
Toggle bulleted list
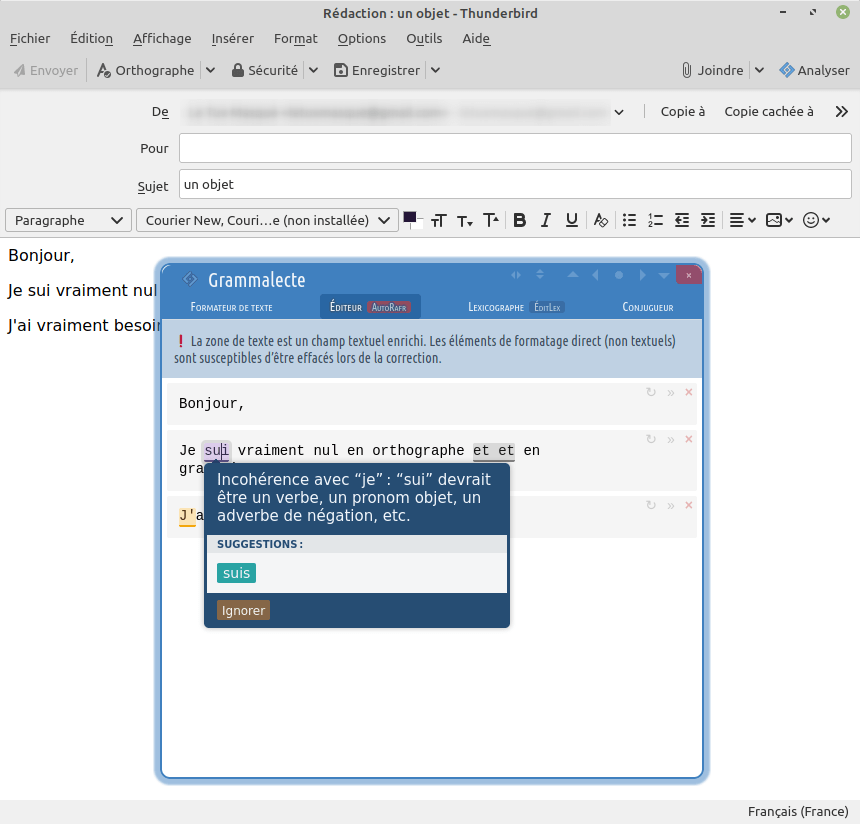point(629,221)
